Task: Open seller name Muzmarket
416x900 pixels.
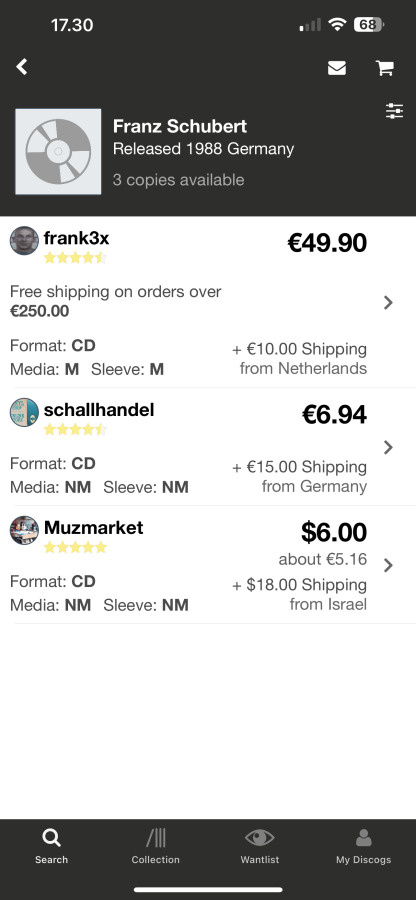Action: point(94,527)
